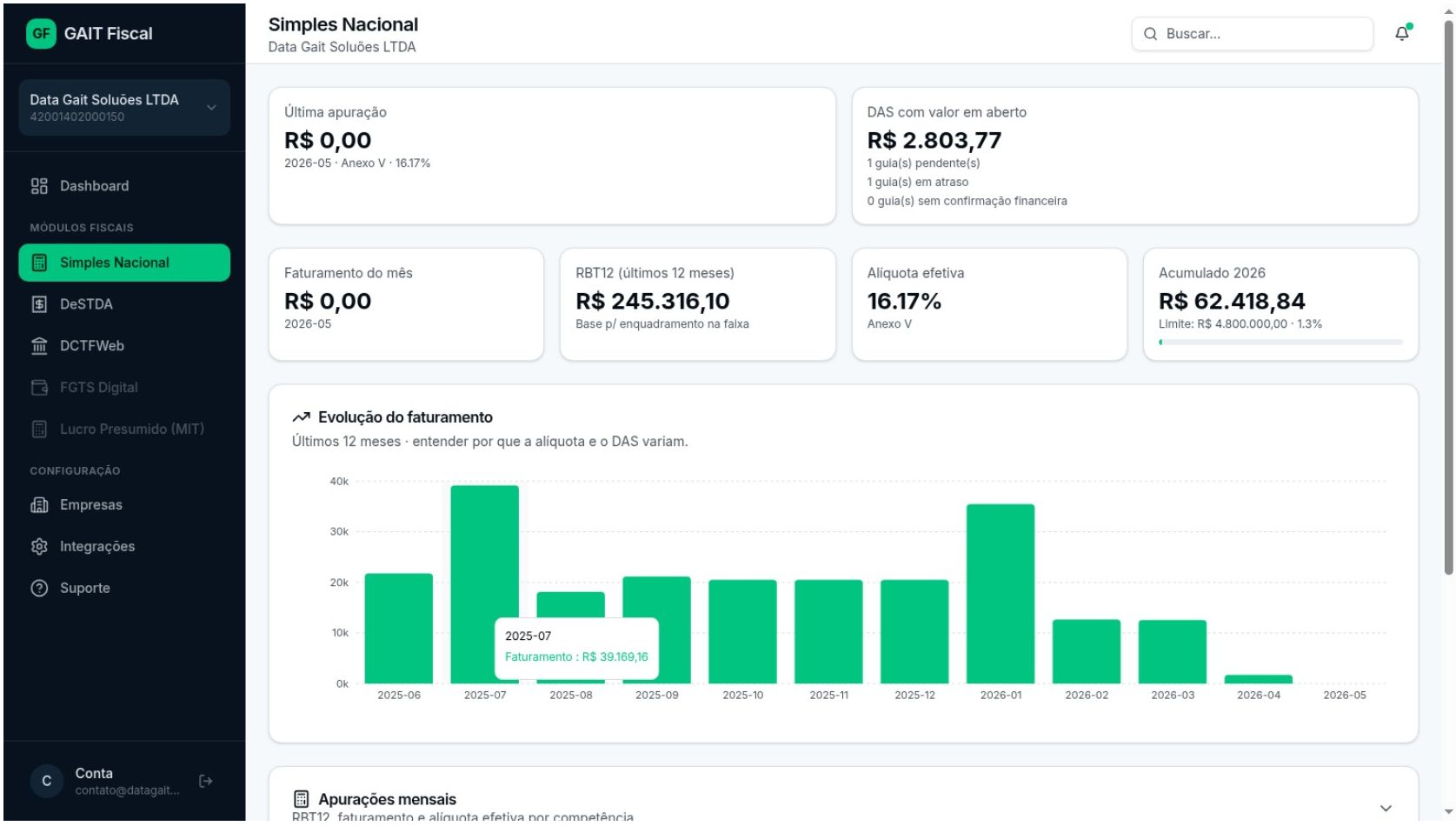Image resolution: width=1456 pixels, height=826 pixels.
Task: Click the GF logo badge
Action: [x=41, y=34]
